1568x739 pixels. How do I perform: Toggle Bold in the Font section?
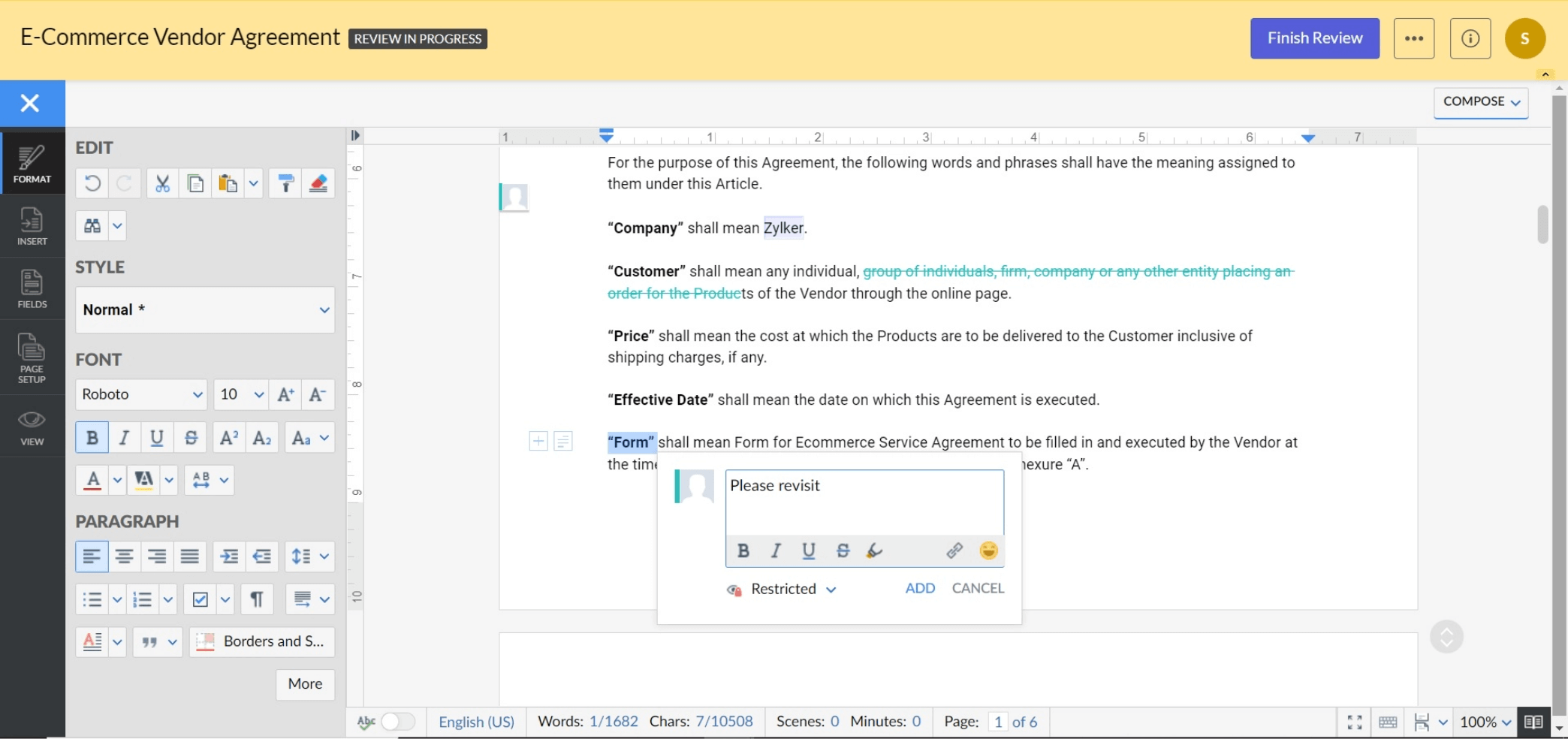tap(92, 438)
